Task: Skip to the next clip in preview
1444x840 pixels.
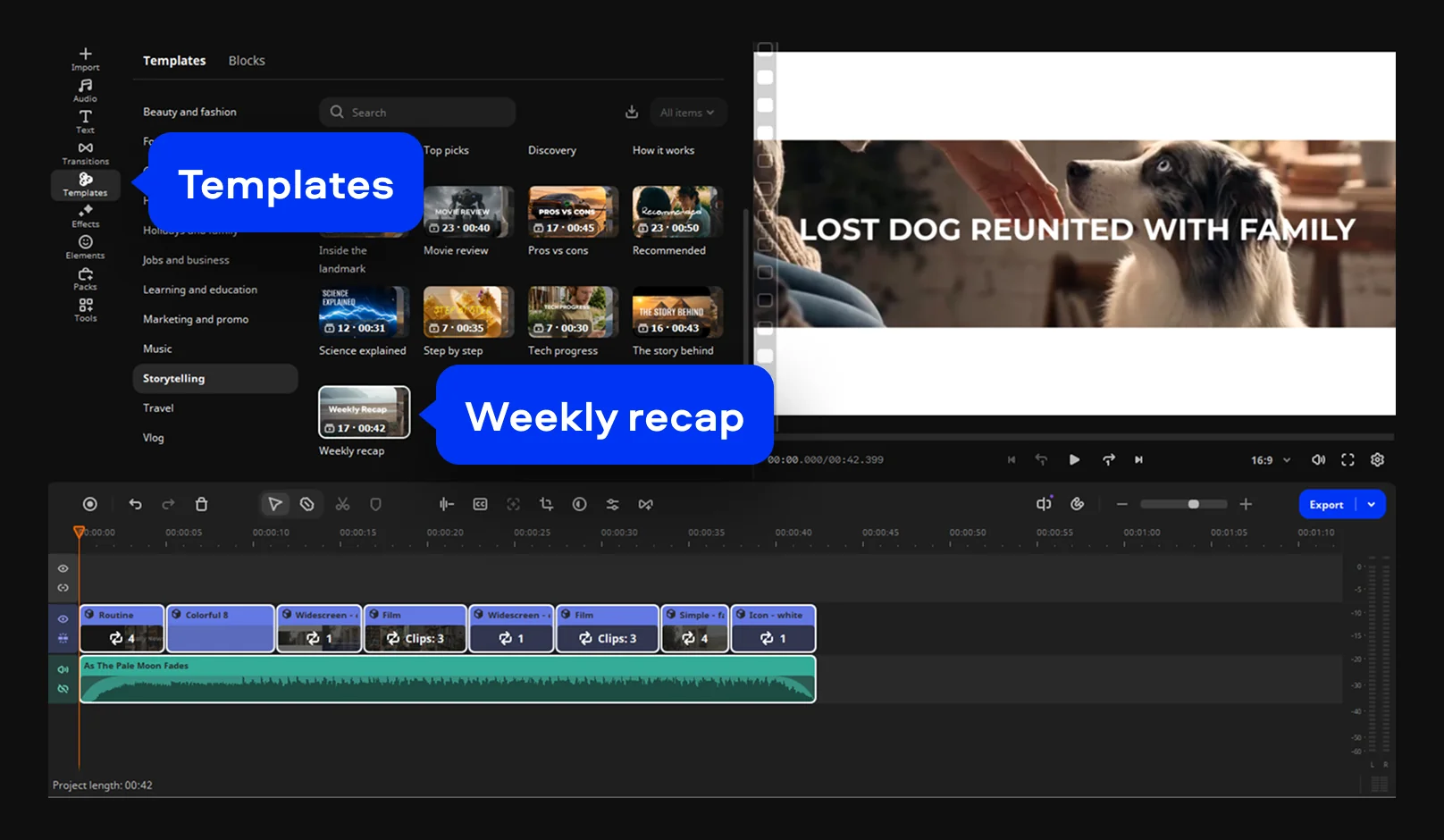Action: click(1138, 459)
